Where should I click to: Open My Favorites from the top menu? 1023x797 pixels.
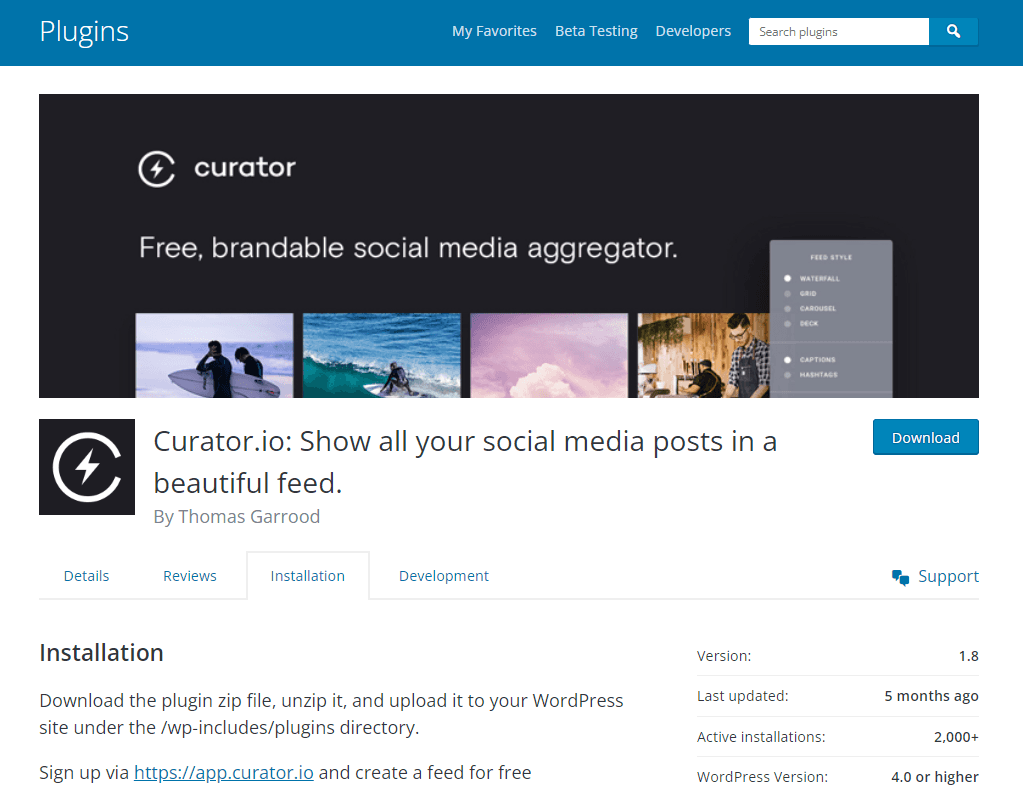click(x=494, y=31)
